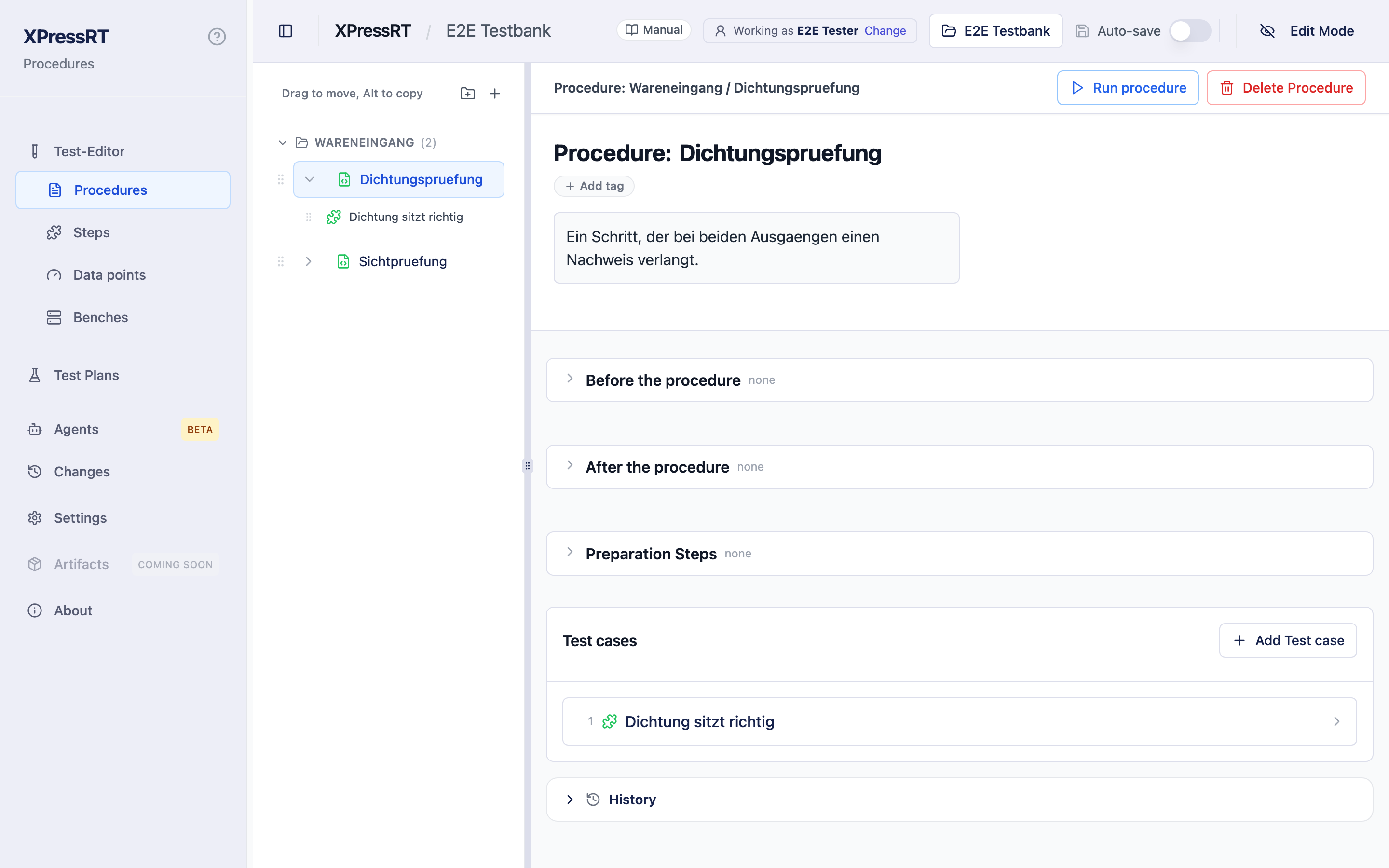The image size is (1389, 868).
Task: Click Add Test case button
Action: tap(1287, 641)
